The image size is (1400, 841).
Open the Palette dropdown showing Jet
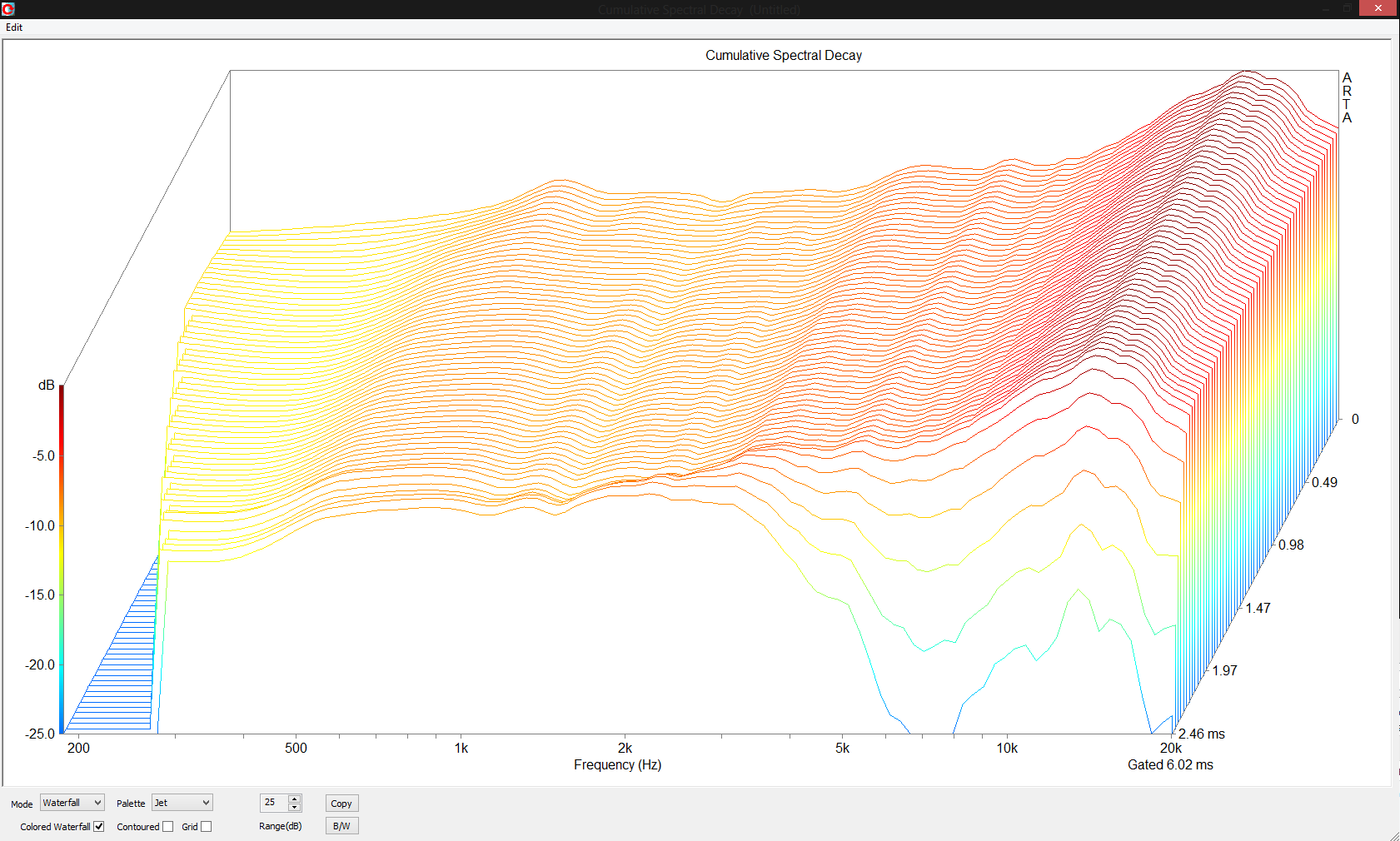tap(182, 803)
